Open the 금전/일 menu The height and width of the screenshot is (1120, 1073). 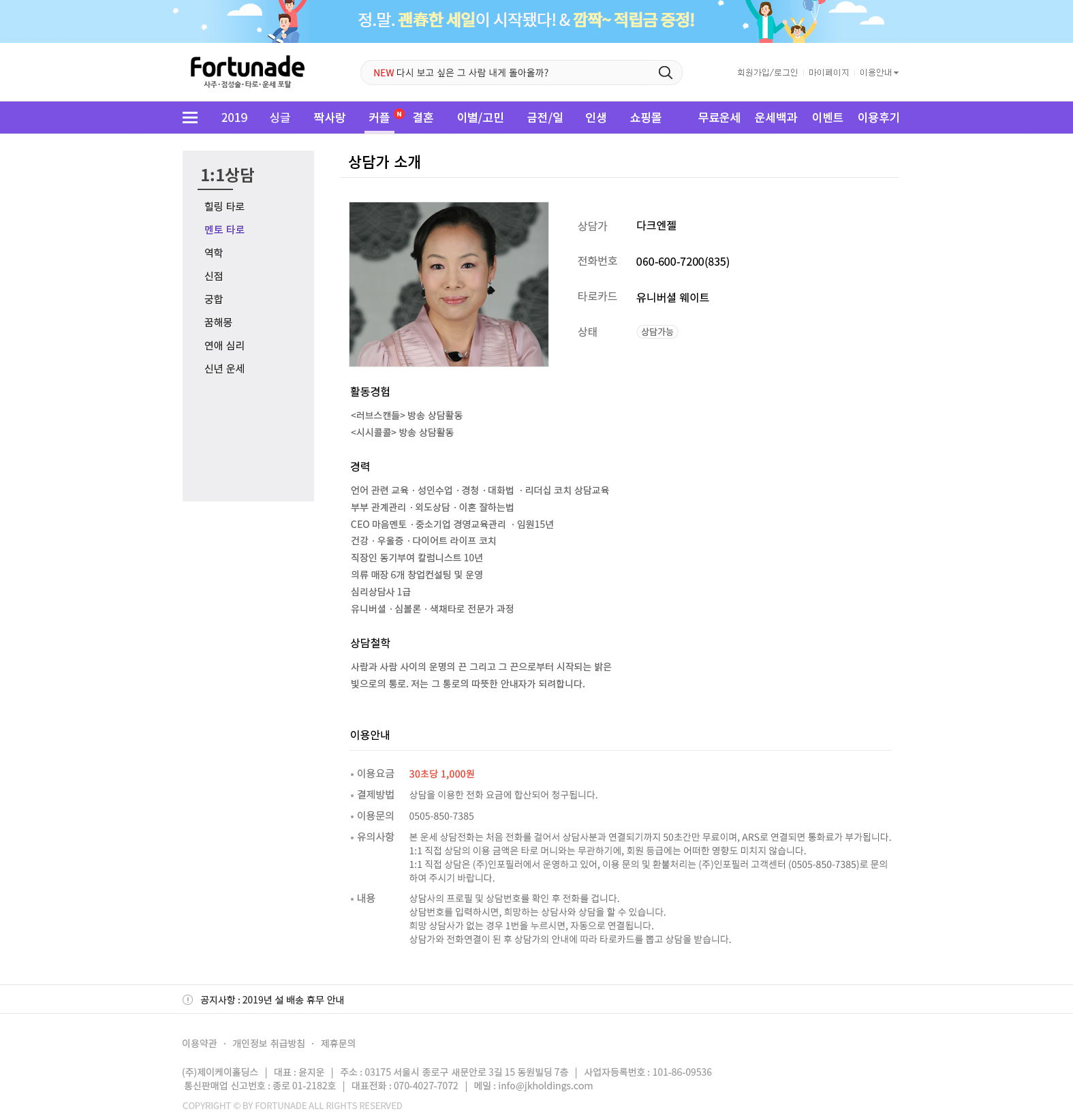tap(545, 118)
